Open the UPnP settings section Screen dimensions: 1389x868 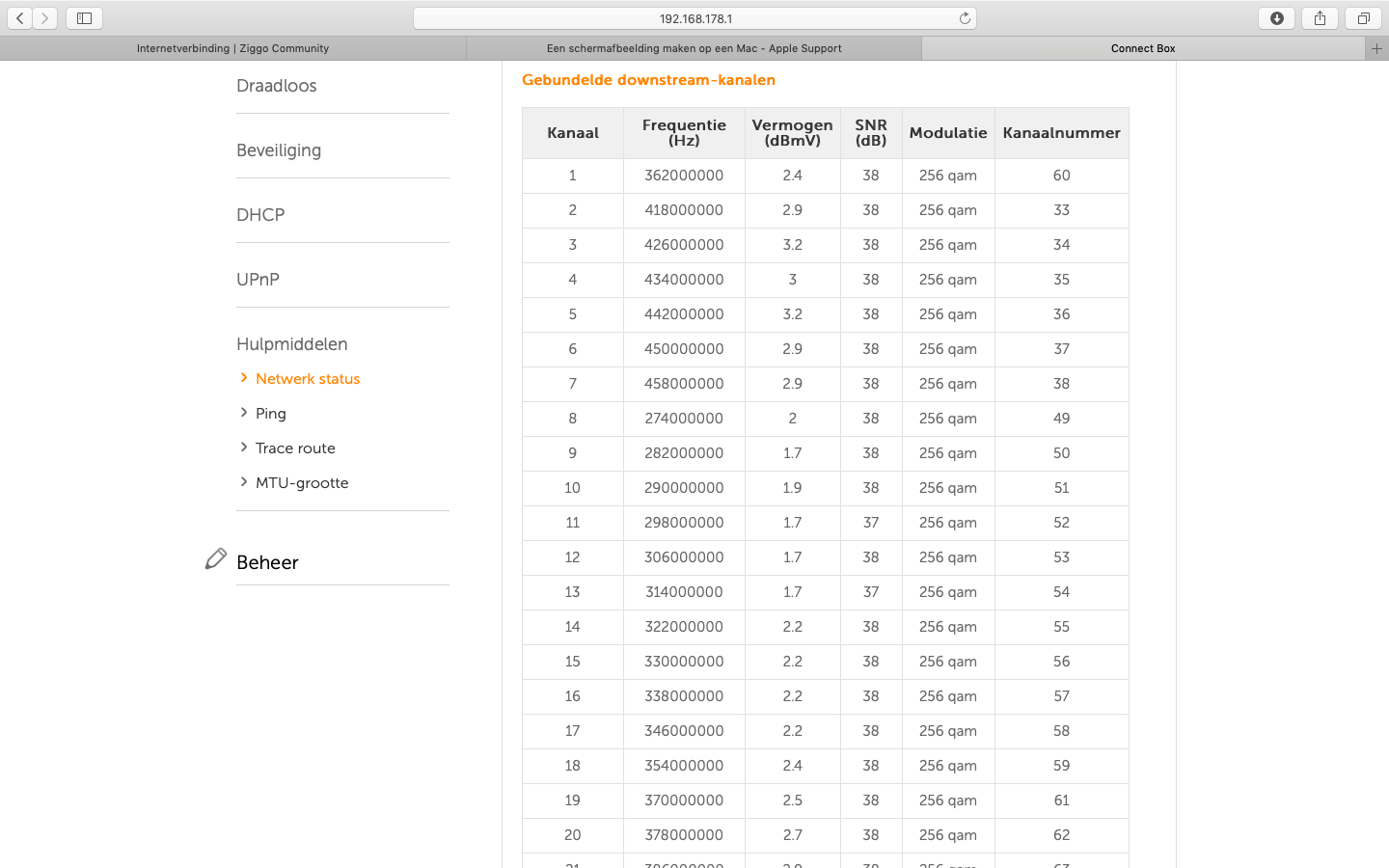point(258,280)
